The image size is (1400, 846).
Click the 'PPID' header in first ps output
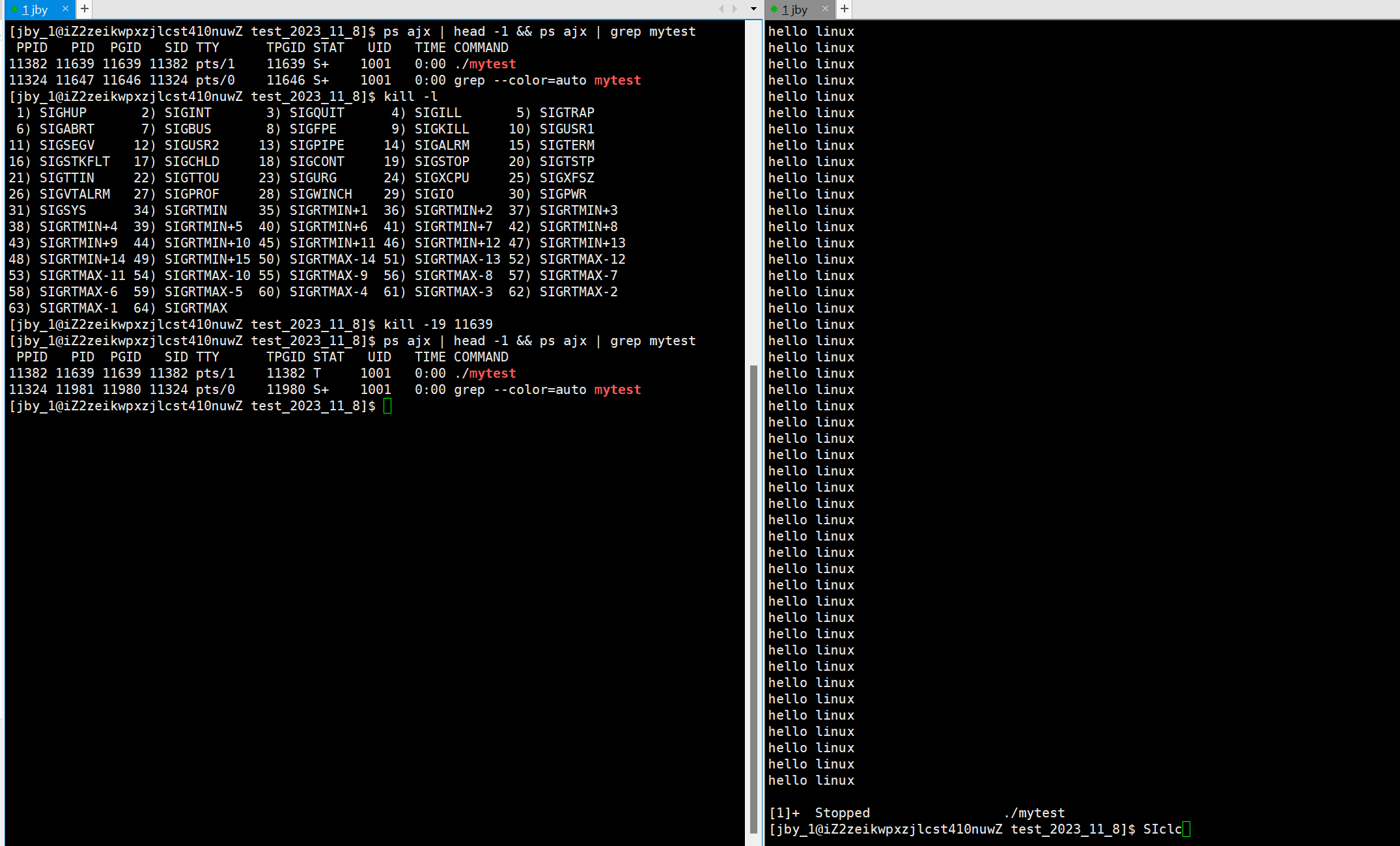(x=32, y=48)
